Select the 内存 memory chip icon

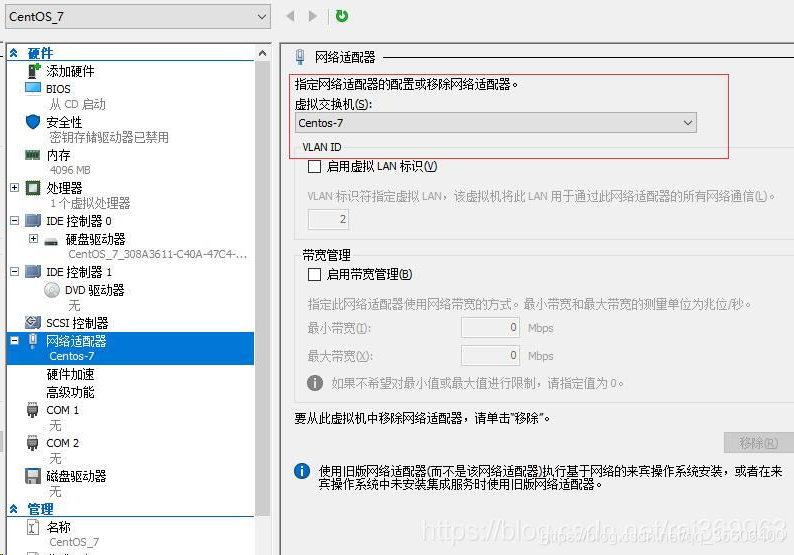(x=33, y=154)
